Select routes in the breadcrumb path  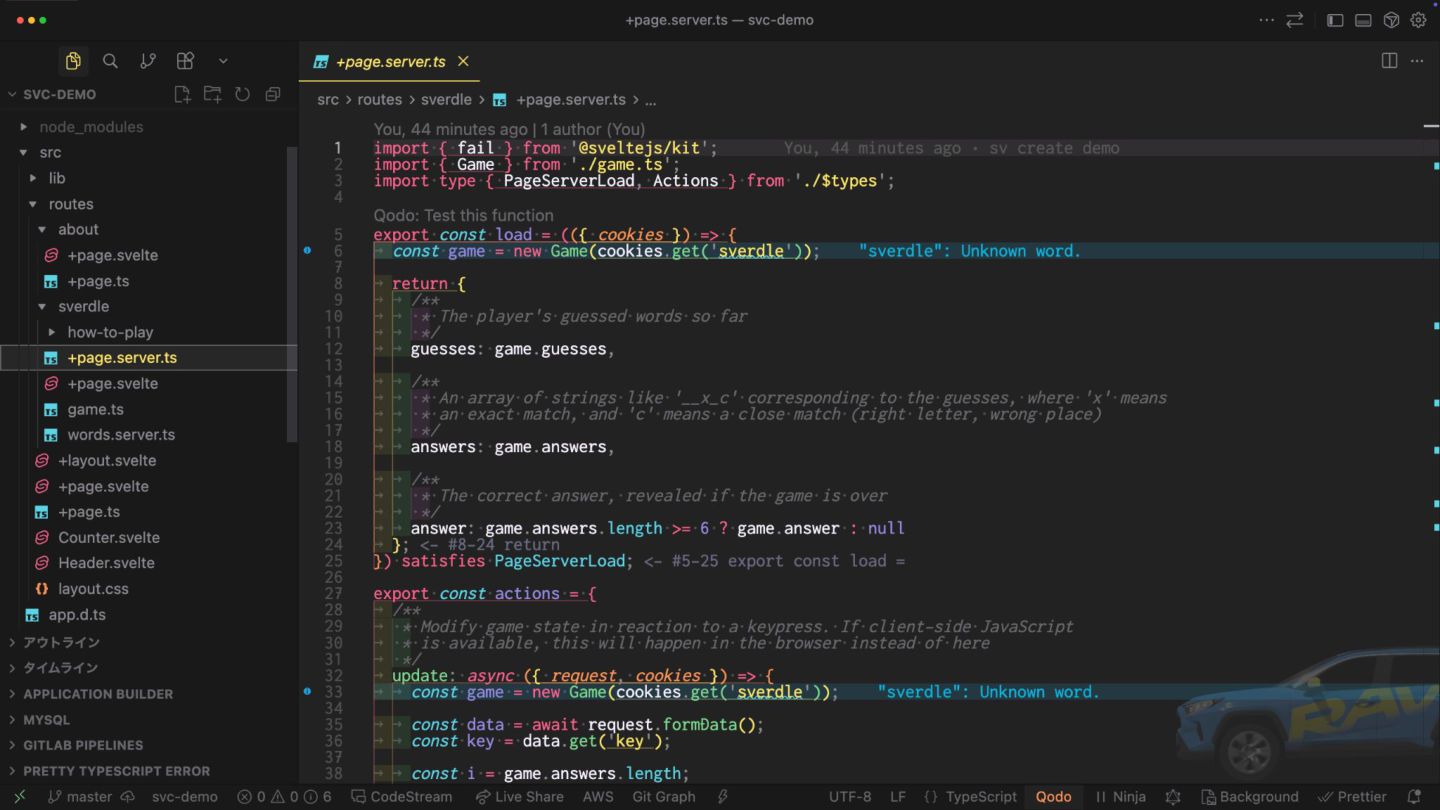(379, 100)
